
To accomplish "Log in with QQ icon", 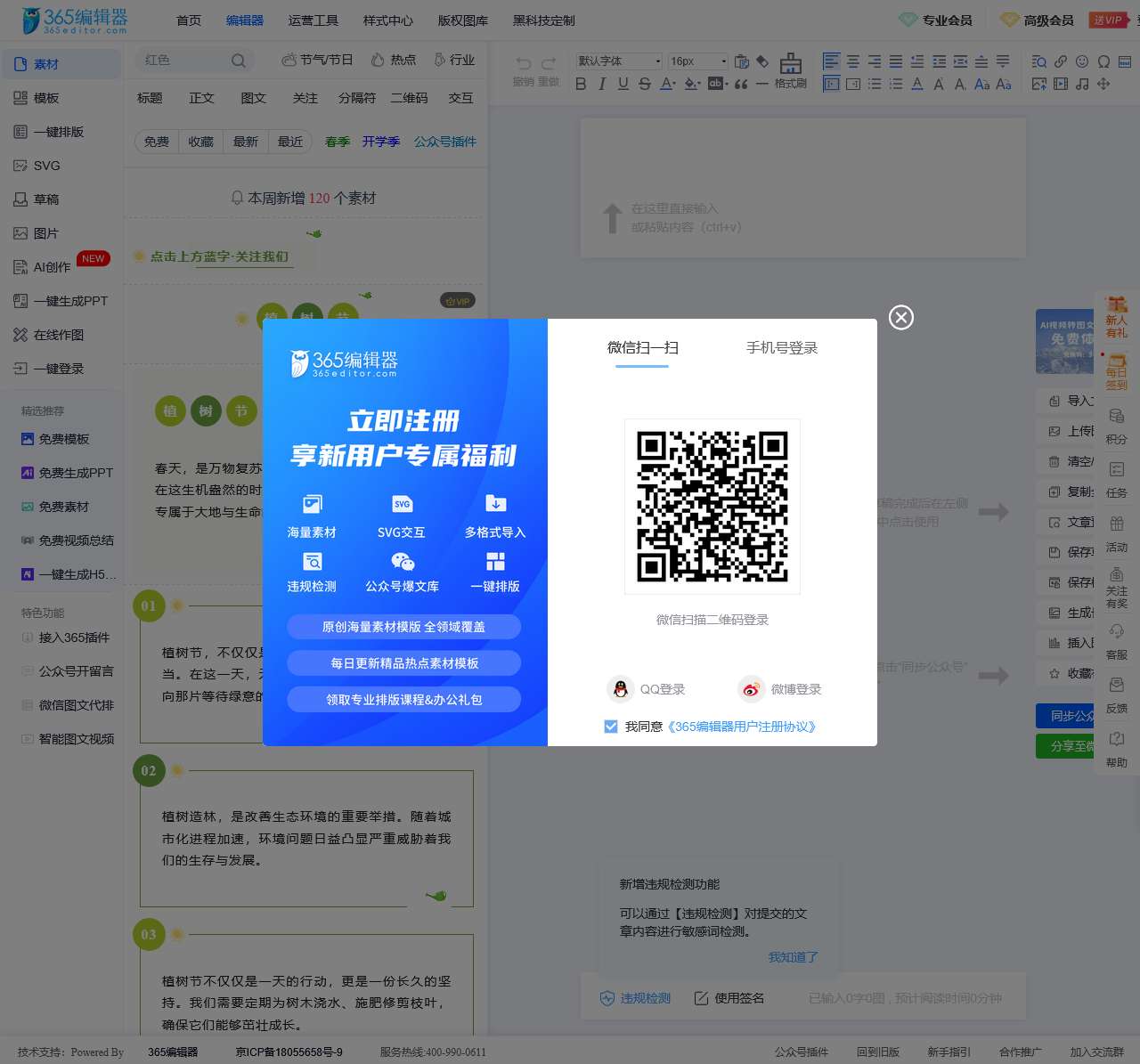I will pos(621,689).
